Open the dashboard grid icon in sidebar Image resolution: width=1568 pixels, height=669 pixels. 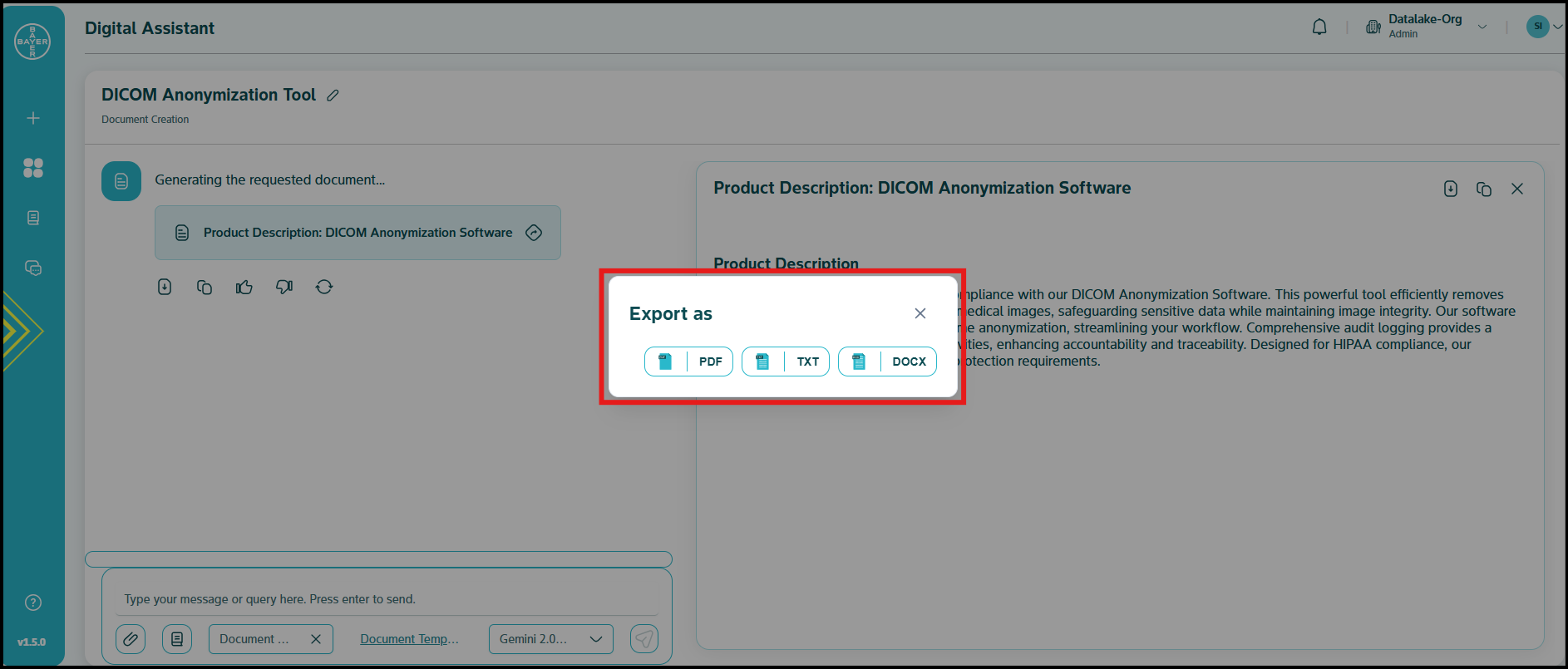point(33,168)
